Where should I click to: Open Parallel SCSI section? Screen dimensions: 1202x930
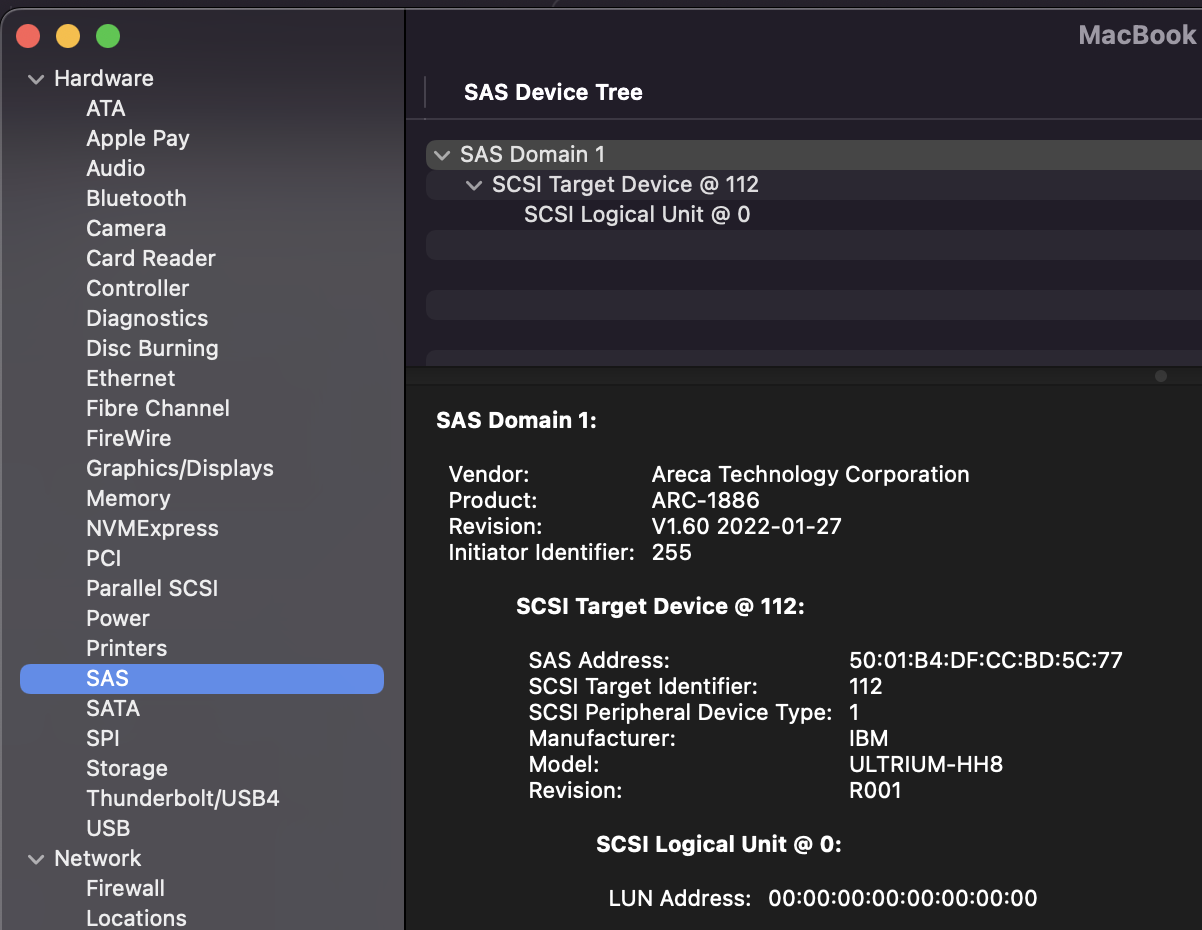pos(152,588)
